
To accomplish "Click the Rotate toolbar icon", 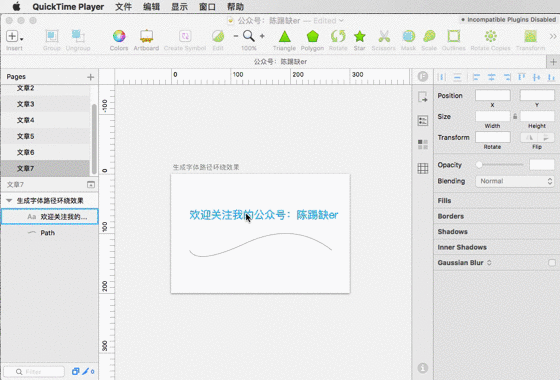I will (x=338, y=36).
